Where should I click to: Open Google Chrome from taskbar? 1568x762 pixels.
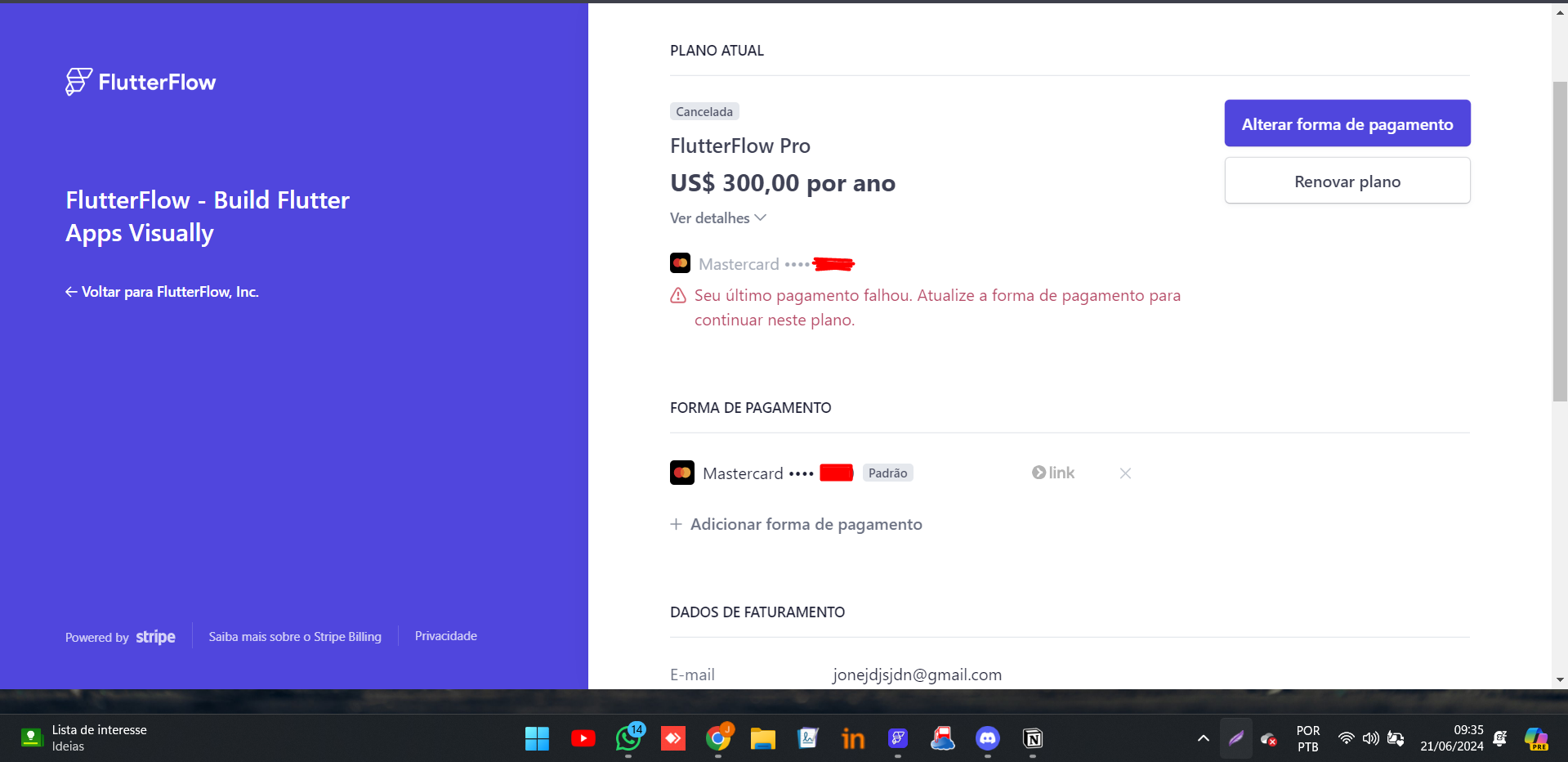click(x=718, y=738)
